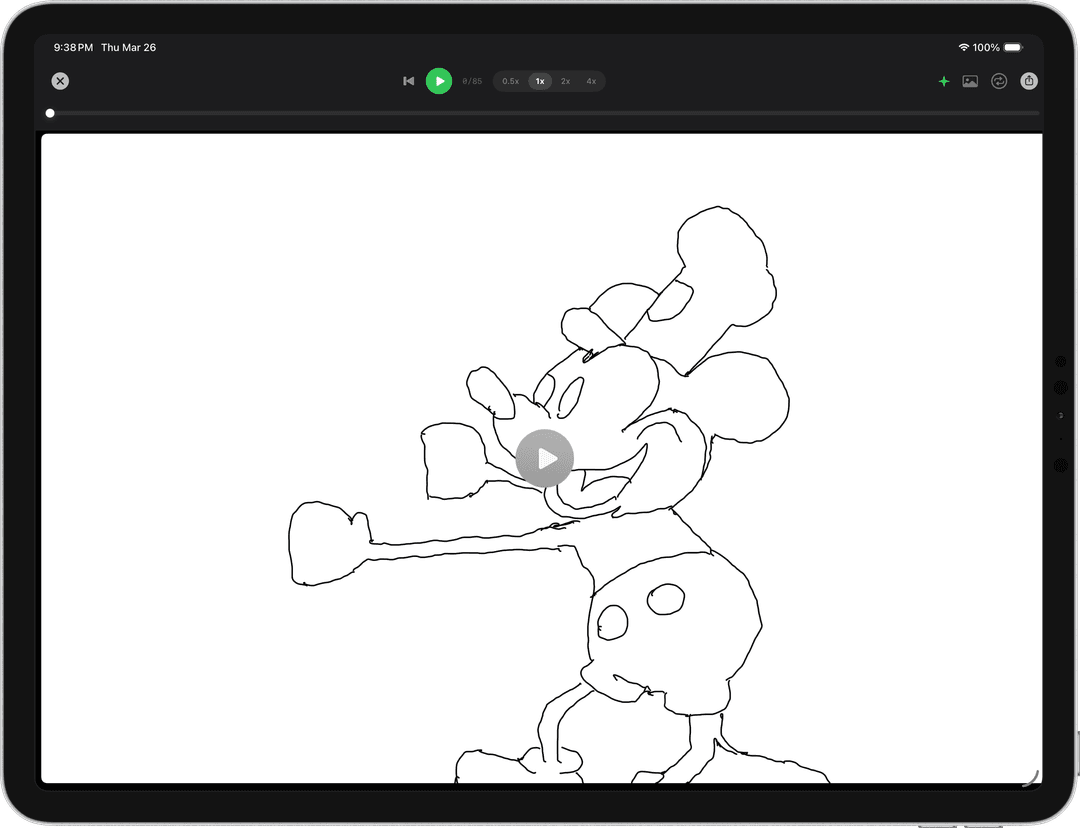Open the image picture icon
The image size is (1080, 828).
point(970,81)
